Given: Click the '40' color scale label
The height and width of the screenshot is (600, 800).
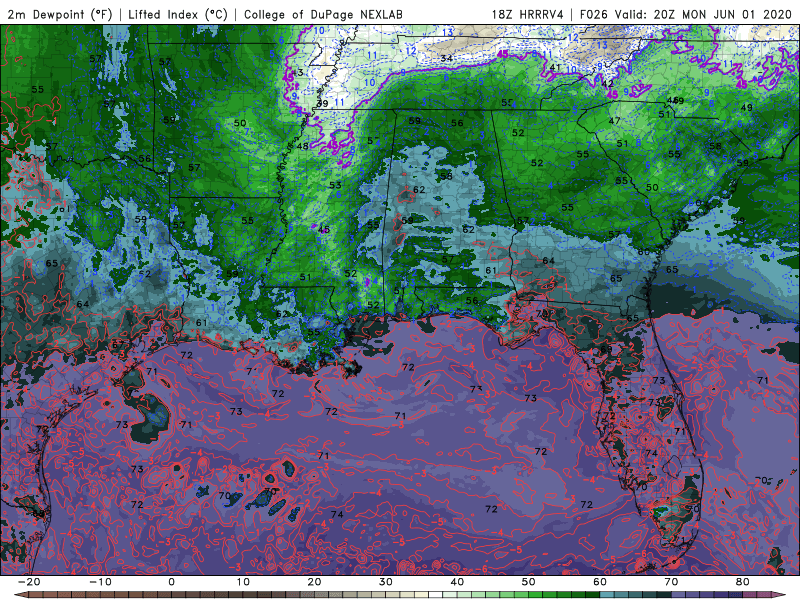Looking at the screenshot, I should point(457,582).
